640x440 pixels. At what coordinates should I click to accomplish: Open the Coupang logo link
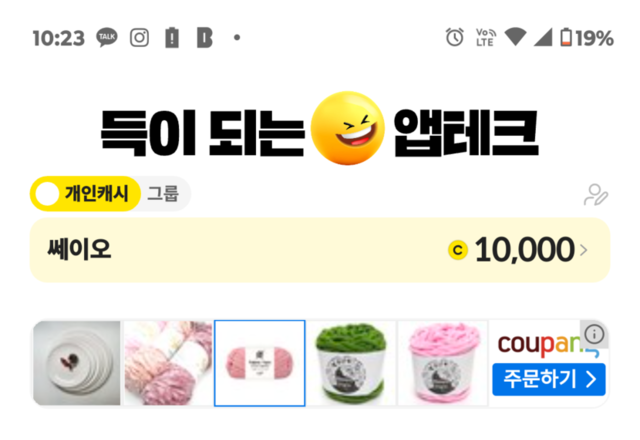point(539,345)
